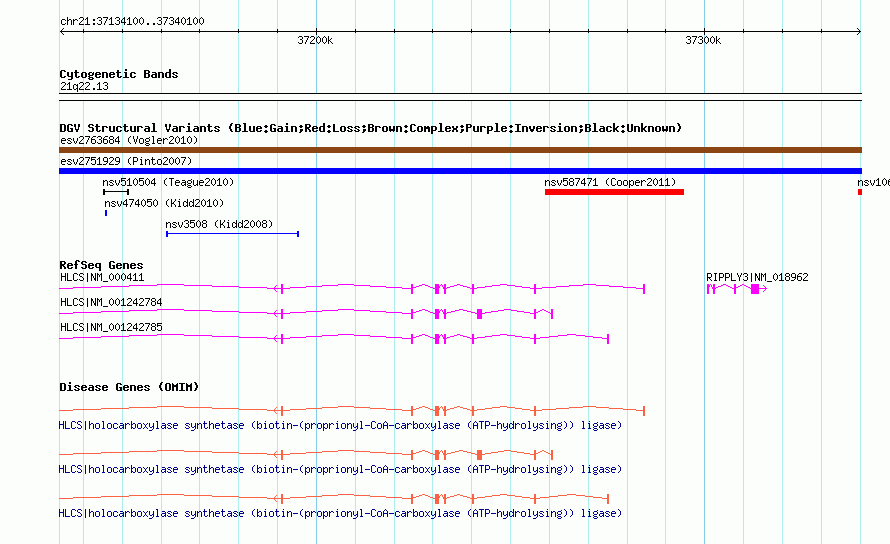Open the nsv587471 (Cooper2011) label
The image size is (890, 544).
point(610,182)
